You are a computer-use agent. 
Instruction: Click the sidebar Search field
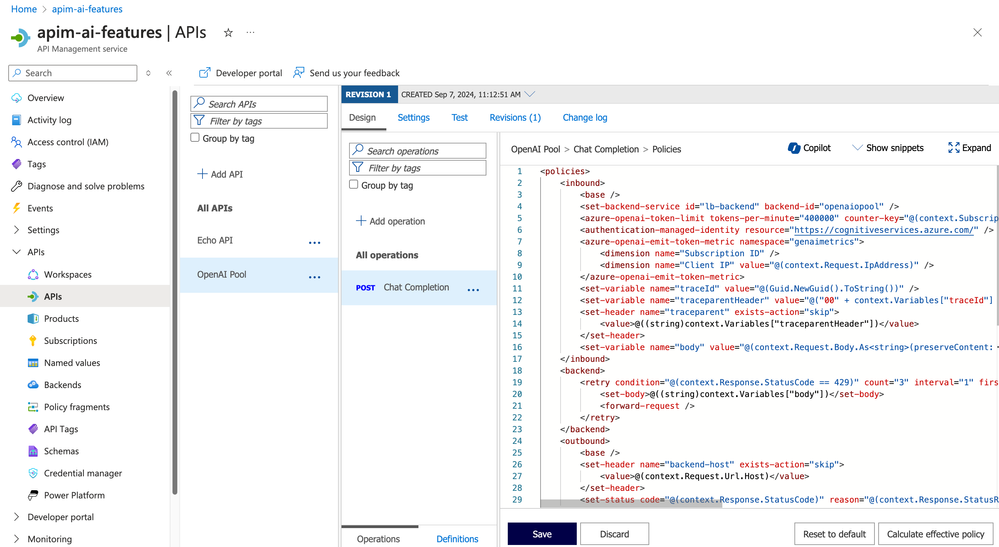point(73,73)
